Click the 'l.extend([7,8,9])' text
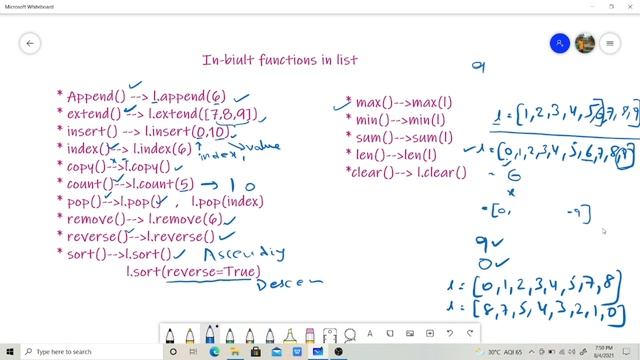This screenshot has width=640, height=360. point(203,114)
